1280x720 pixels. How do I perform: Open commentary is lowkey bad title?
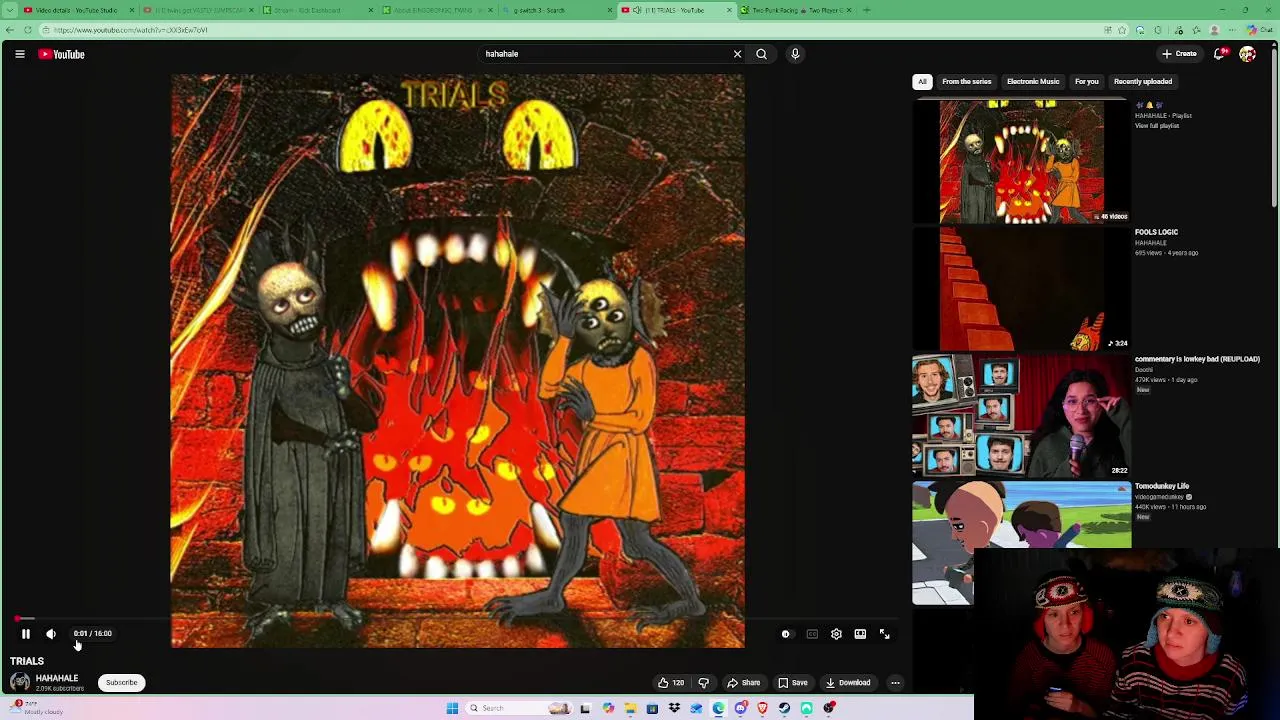tap(1197, 359)
